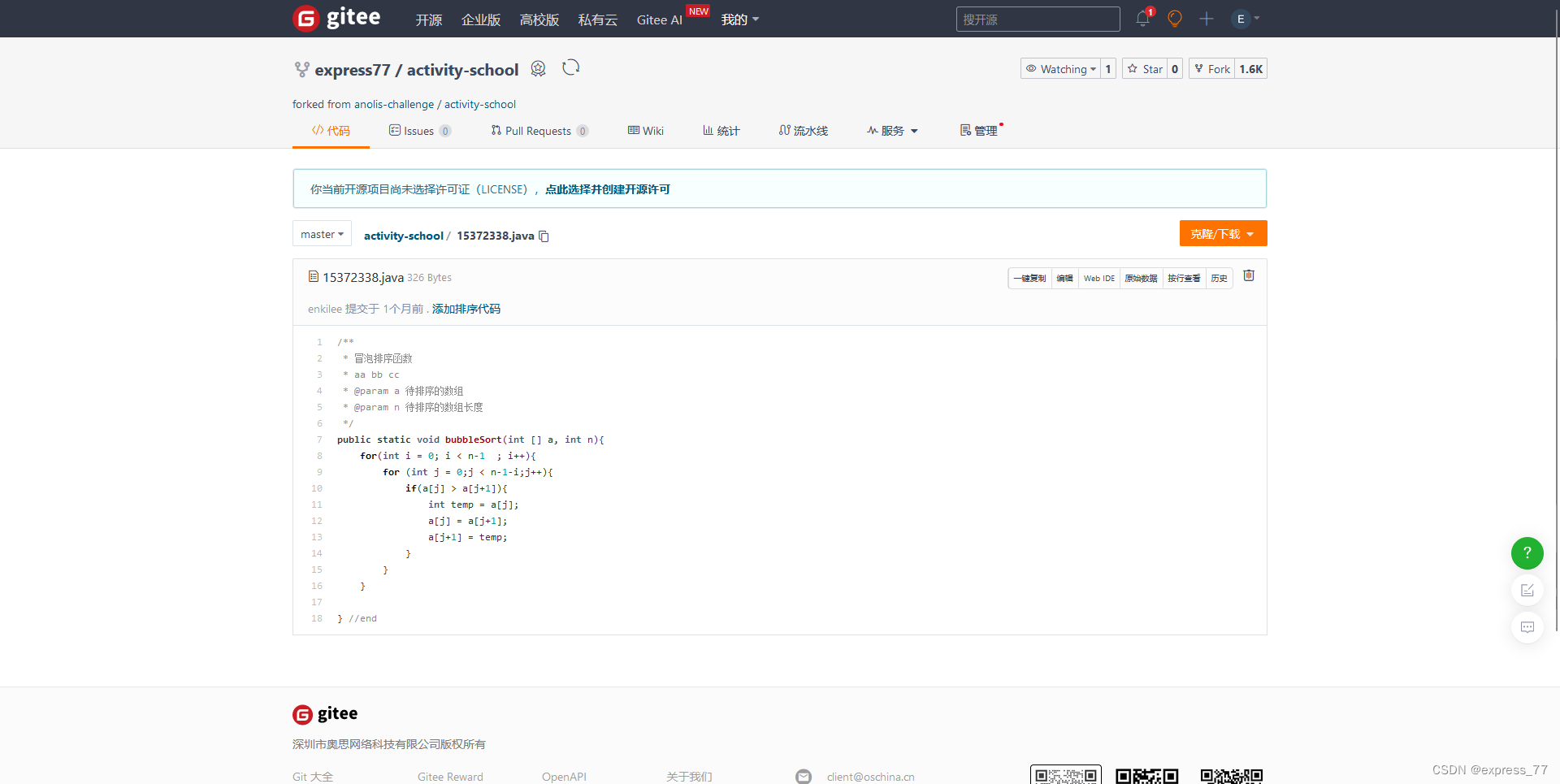Switch to the 代码 tab
This screenshot has height=784, width=1560.
[x=331, y=131]
